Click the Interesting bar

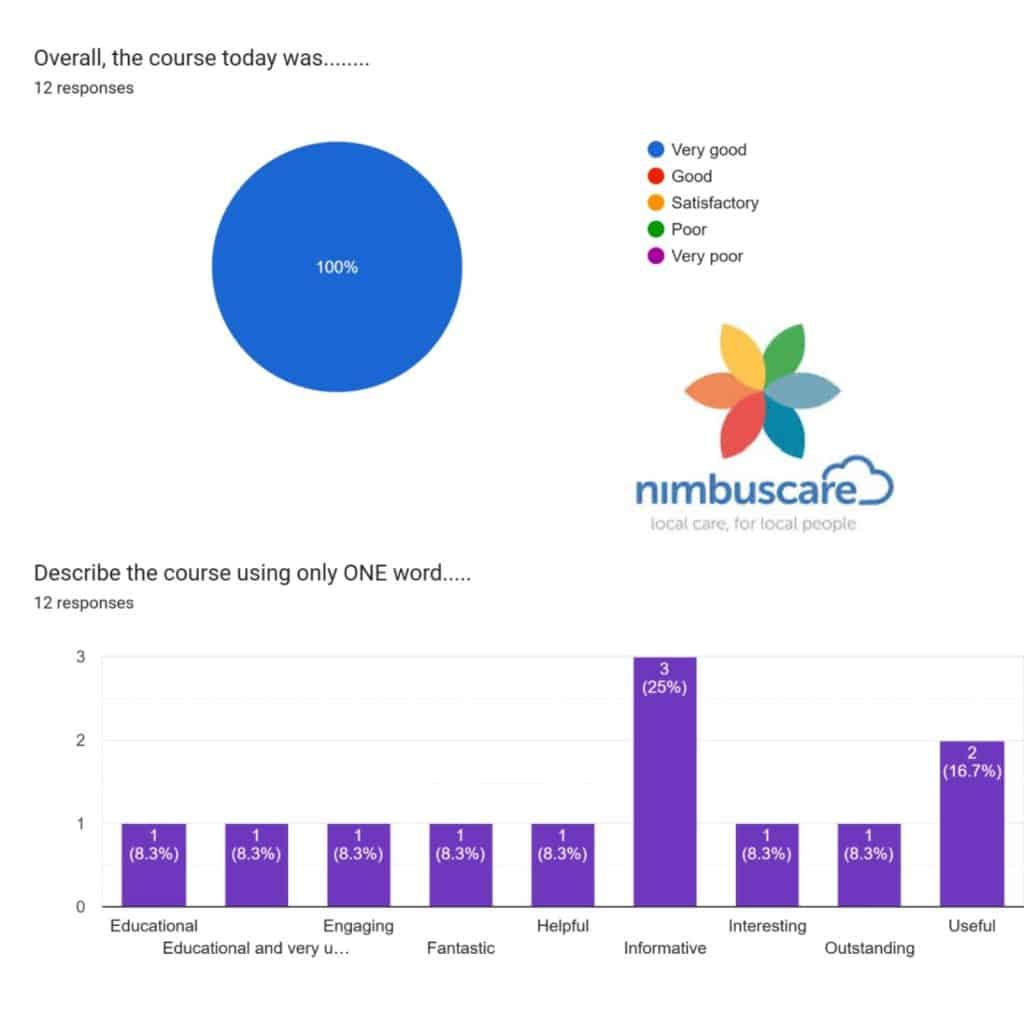767,865
